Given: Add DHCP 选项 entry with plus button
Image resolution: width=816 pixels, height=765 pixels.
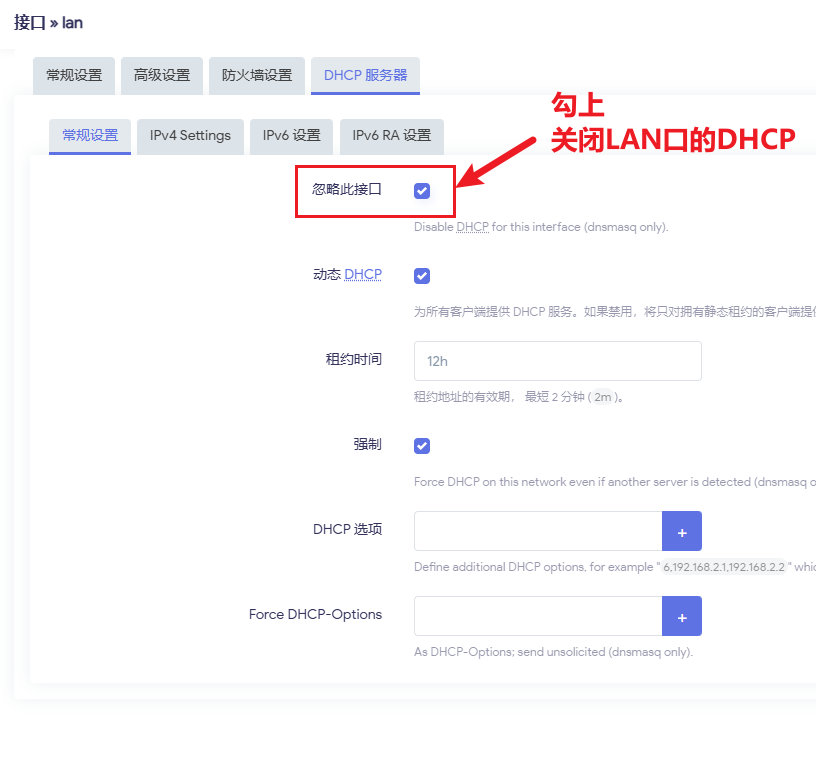Looking at the screenshot, I should tap(681, 531).
